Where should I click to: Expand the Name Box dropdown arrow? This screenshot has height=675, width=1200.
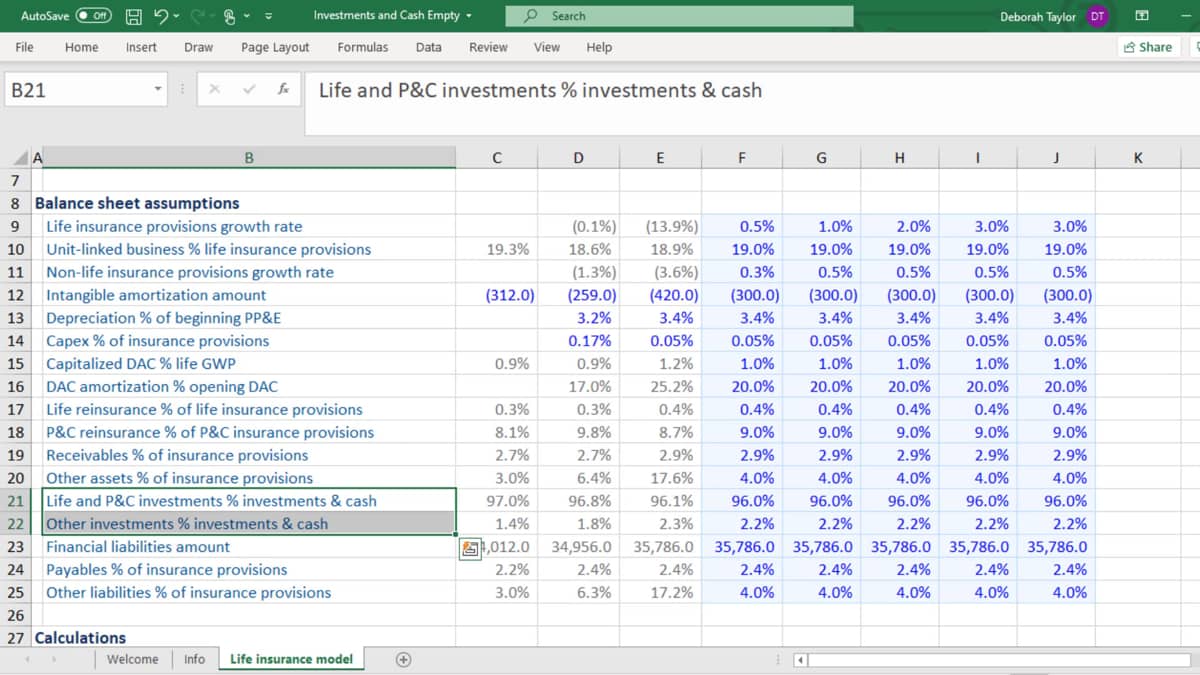point(158,90)
